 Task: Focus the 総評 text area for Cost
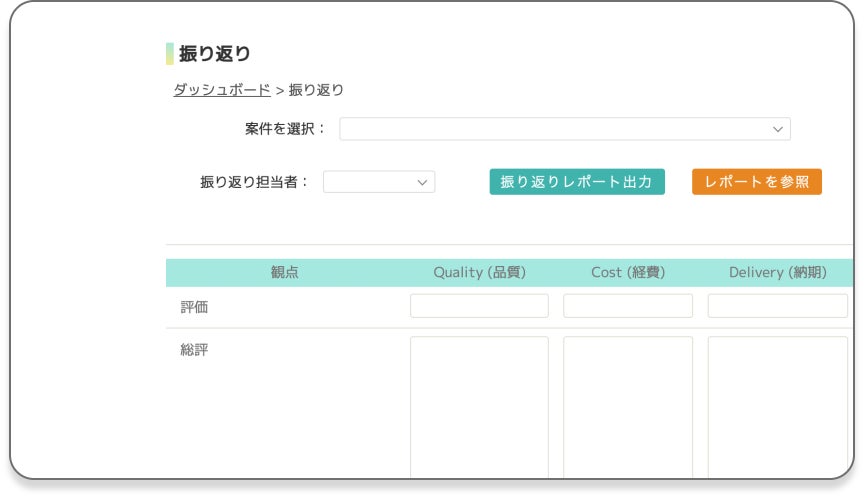tap(627, 405)
